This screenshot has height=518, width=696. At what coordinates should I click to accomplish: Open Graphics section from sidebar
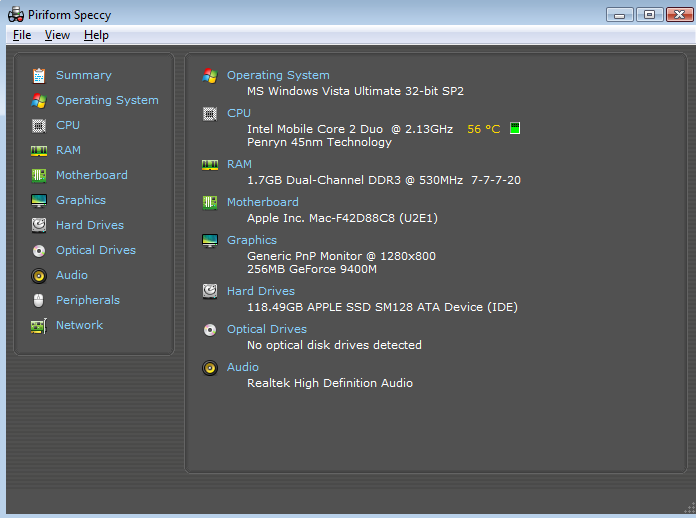coord(81,200)
